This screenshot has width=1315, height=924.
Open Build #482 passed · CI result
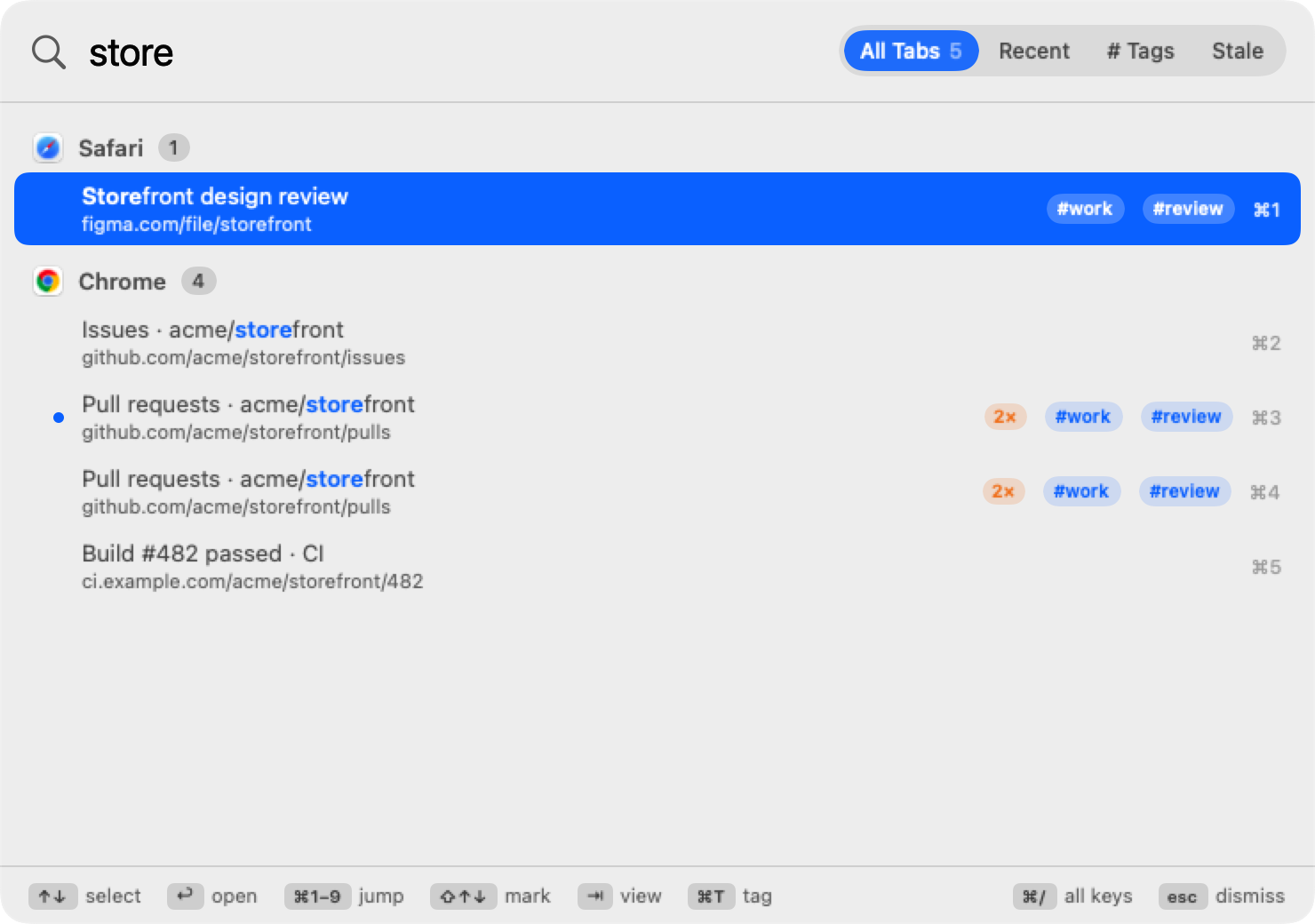[x=657, y=567]
